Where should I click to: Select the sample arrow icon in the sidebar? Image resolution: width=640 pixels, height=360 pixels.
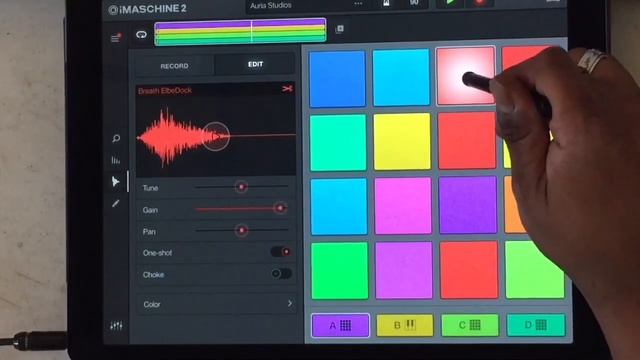pyautogui.click(x=116, y=182)
